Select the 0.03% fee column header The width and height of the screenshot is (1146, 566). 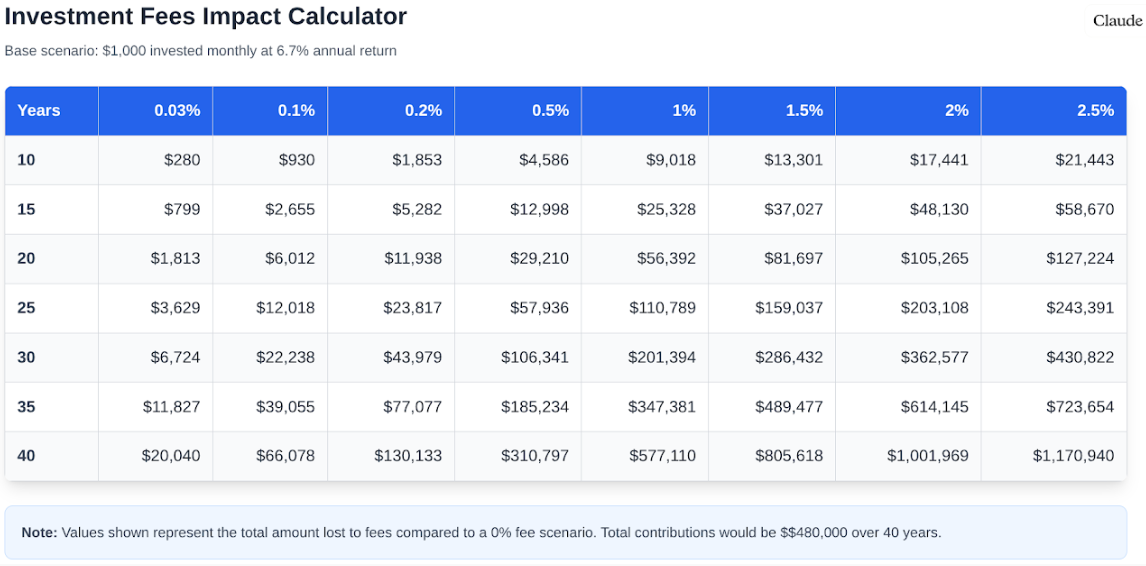pyautogui.click(x=177, y=110)
